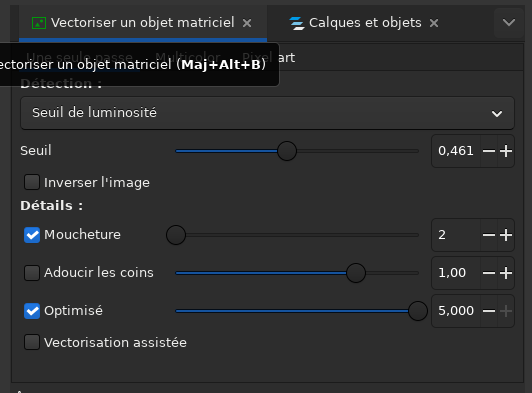Decrease the Seuil value with minus
Image resolution: width=532 pixels, height=393 pixels.
coord(489,151)
